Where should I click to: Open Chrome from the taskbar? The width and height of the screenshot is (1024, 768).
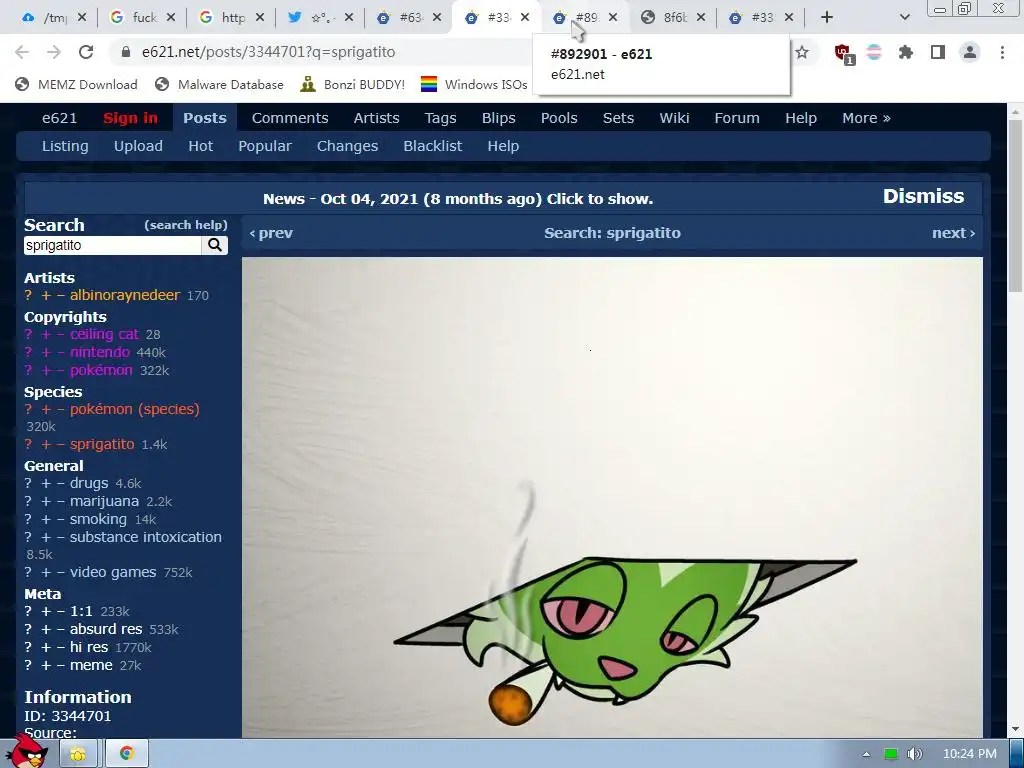click(x=127, y=754)
